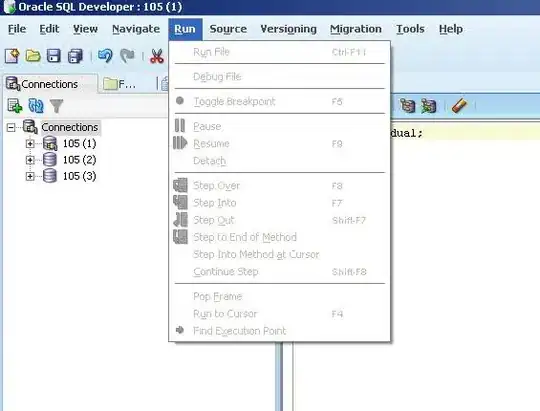Image resolution: width=540 pixels, height=411 pixels.
Task: Choose Run to Cursor in Run menu
Action: point(279,314)
